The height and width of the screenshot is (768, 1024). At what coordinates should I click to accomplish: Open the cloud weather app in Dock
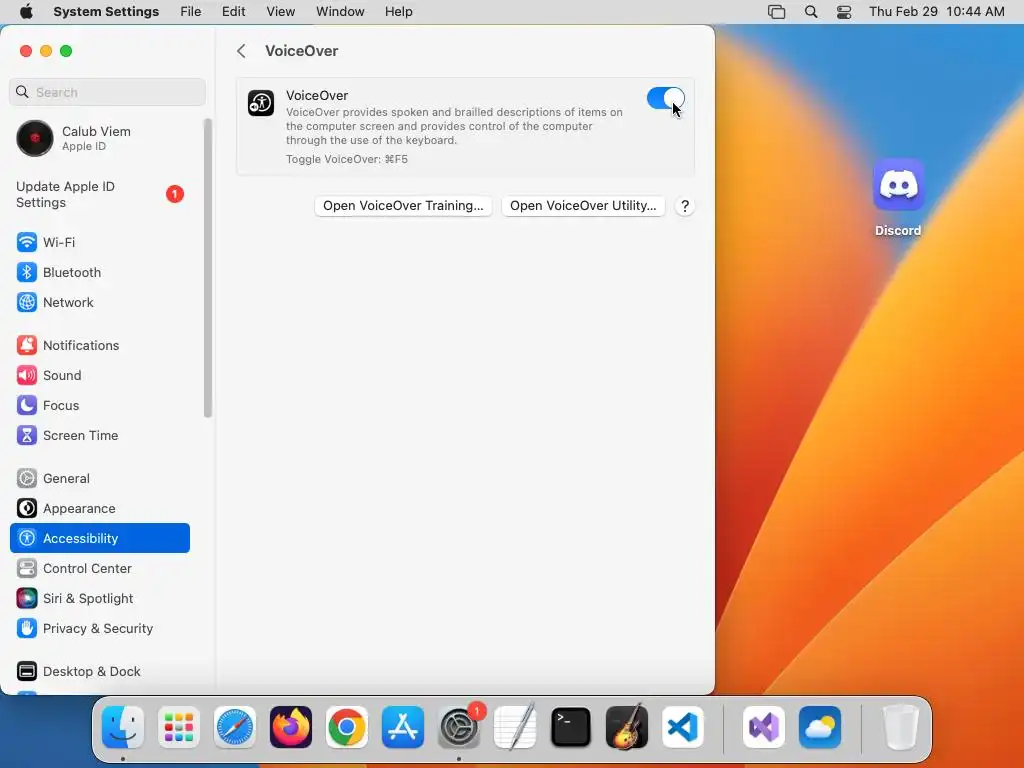tap(820, 727)
